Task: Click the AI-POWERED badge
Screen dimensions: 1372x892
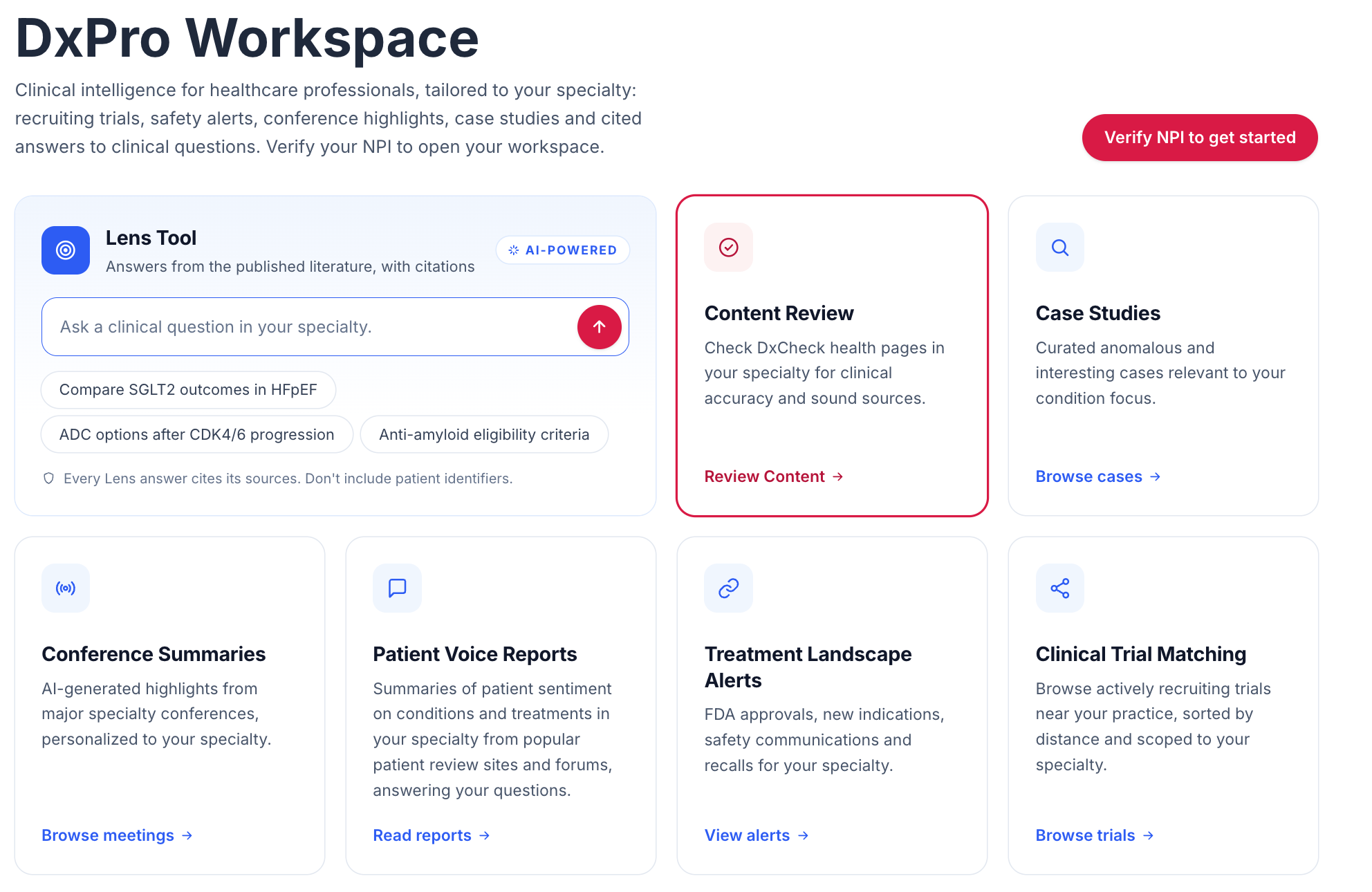Action: coord(562,250)
